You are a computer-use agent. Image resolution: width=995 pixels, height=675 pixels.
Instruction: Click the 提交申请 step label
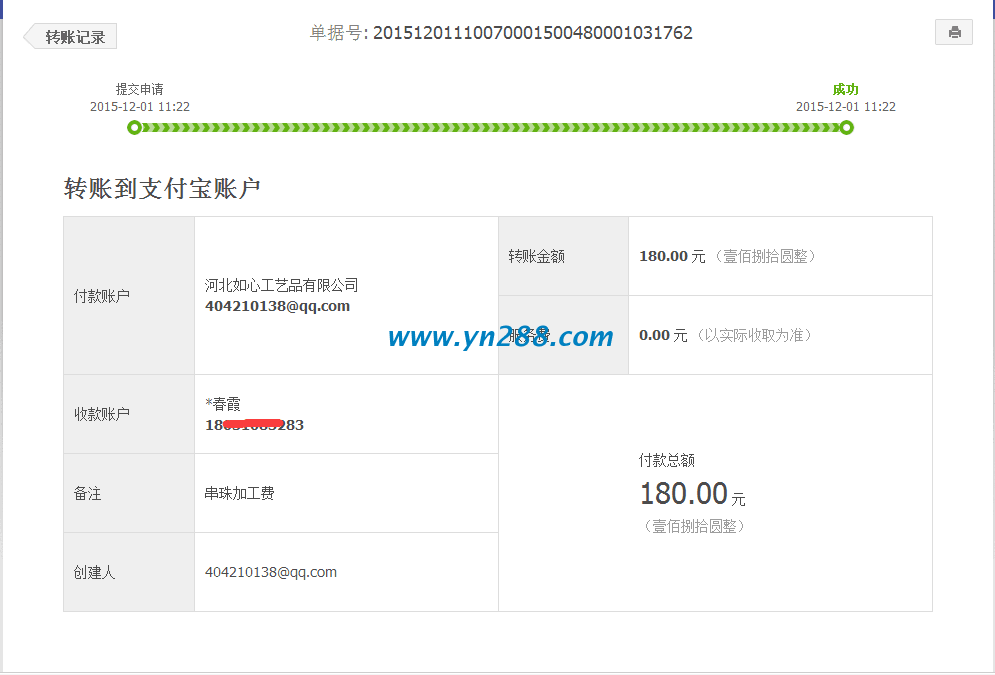point(139,89)
